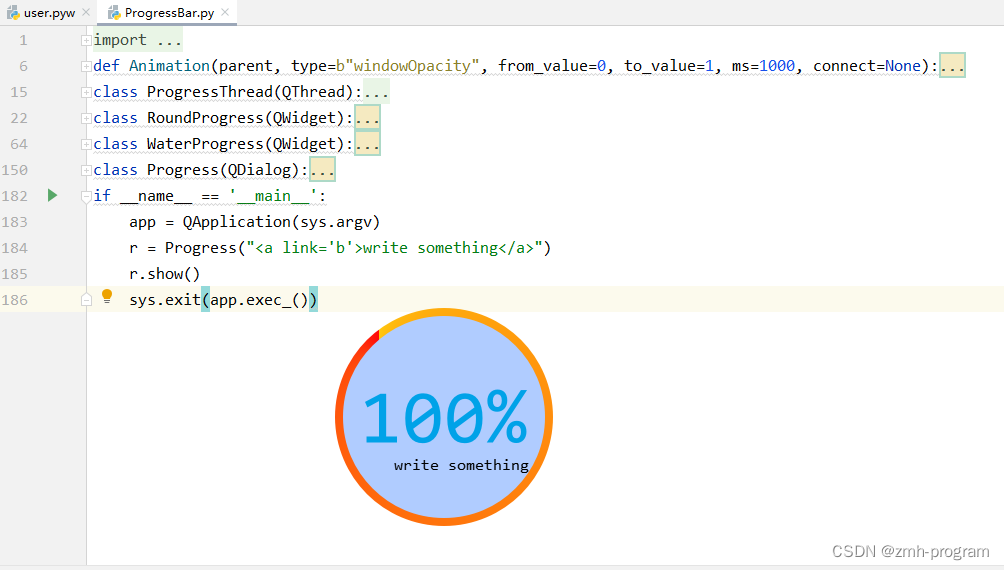1004x570 pixels.
Task: Click 'QApplication' in line 183
Action: click(x=236, y=222)
